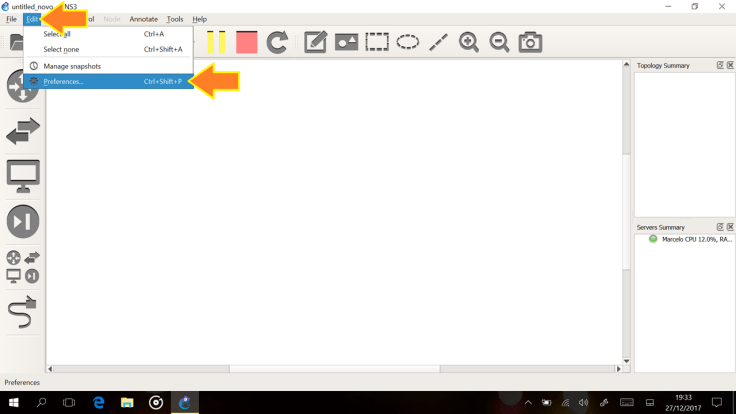Select the Draw ellipse tool

point(408,42)
